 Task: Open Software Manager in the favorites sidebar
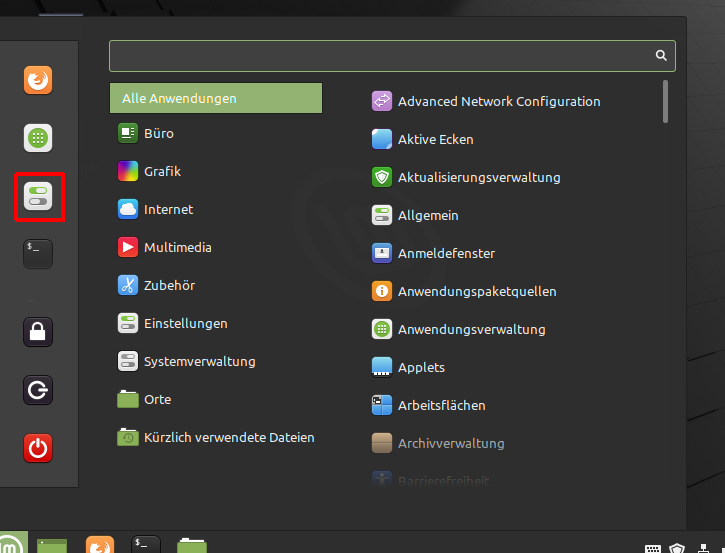click(x=38, y=138)
